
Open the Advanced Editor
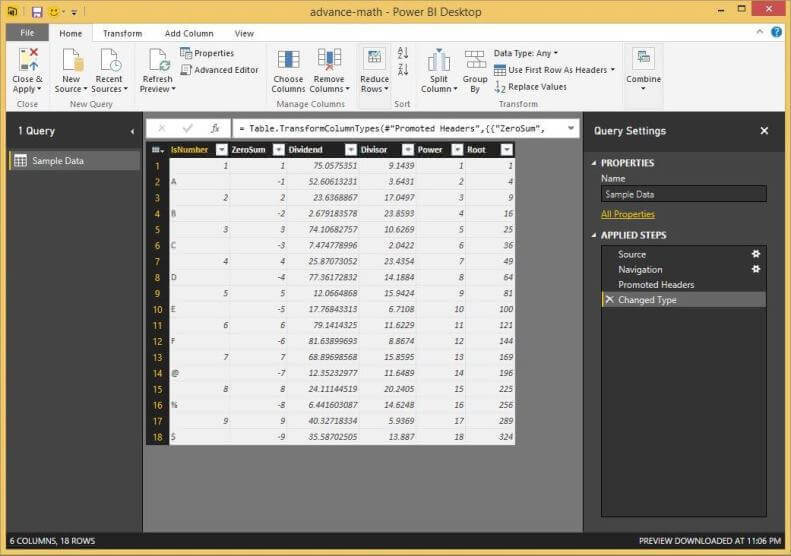point(219,70)
